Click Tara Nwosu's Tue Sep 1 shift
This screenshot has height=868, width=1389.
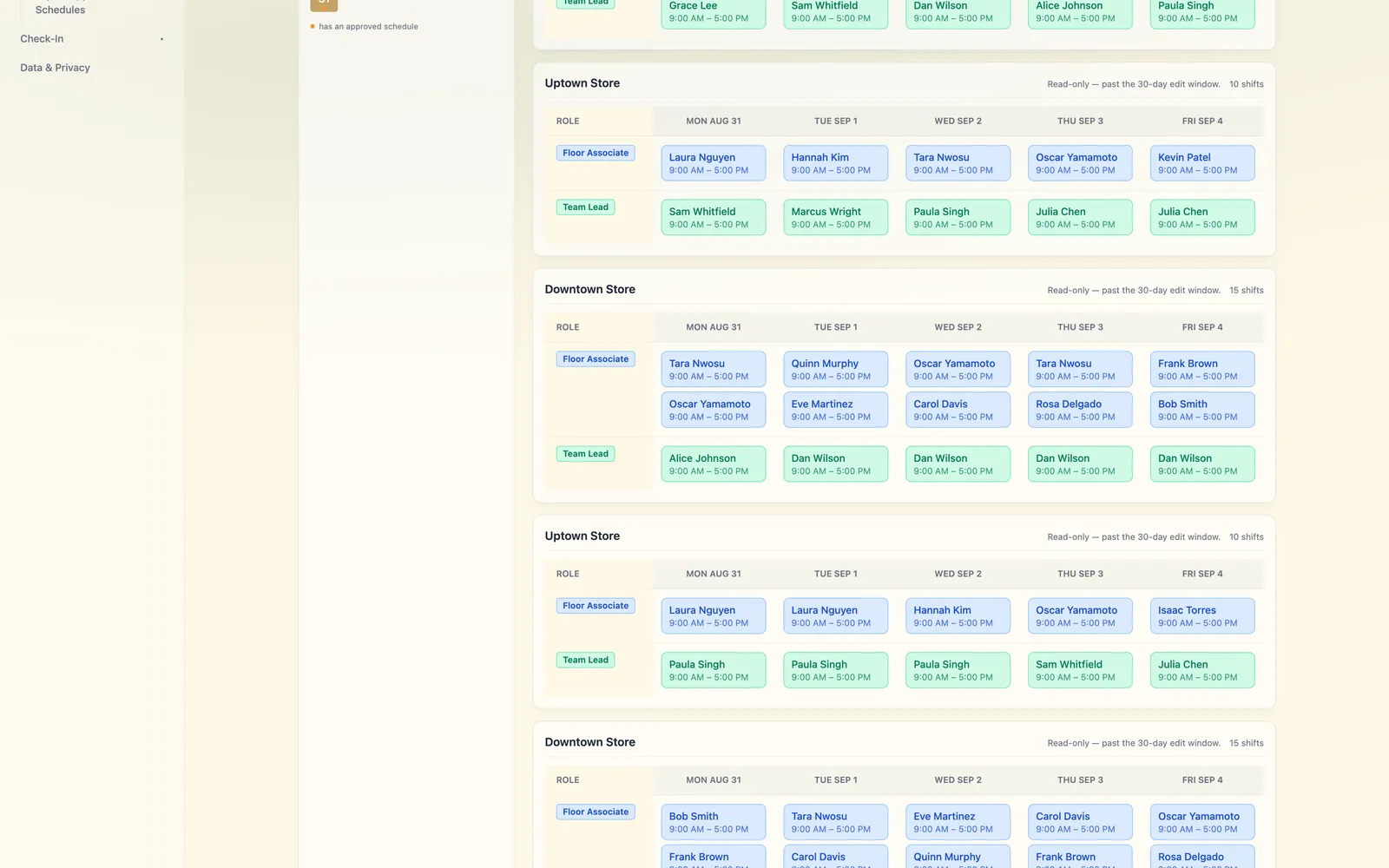(835, 822)
